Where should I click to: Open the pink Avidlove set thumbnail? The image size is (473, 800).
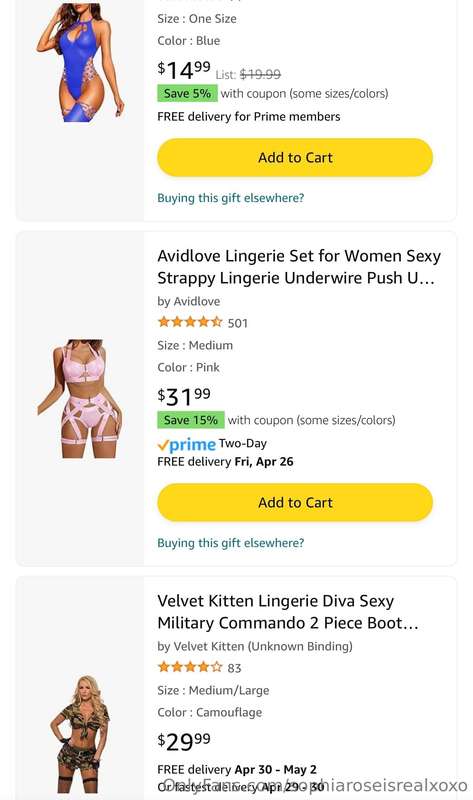80,398
